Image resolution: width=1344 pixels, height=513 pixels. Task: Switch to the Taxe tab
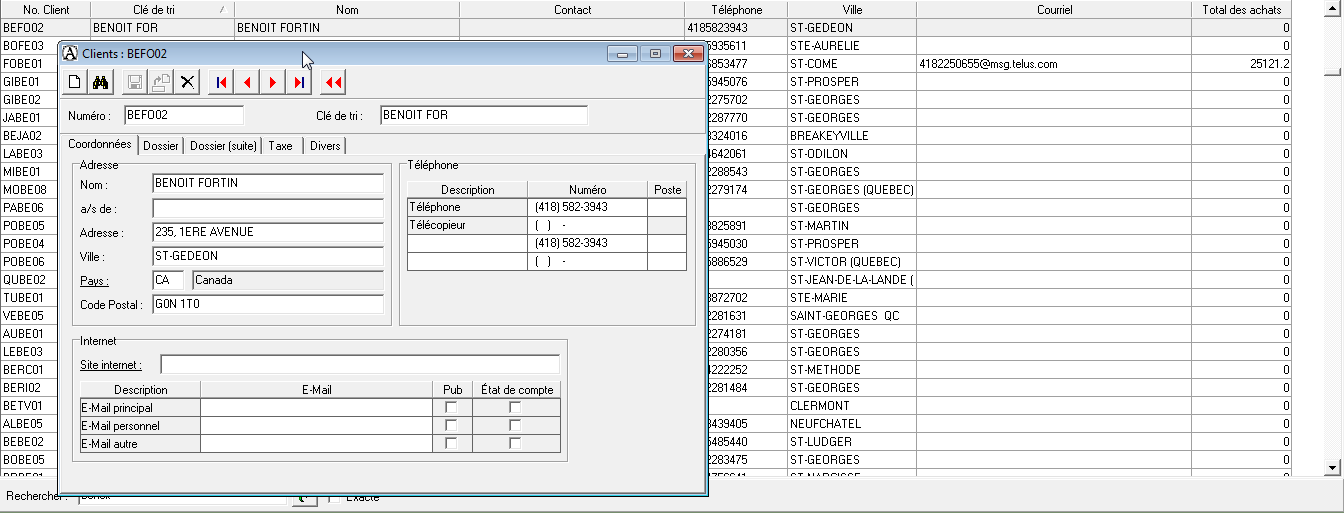[281, 146]
